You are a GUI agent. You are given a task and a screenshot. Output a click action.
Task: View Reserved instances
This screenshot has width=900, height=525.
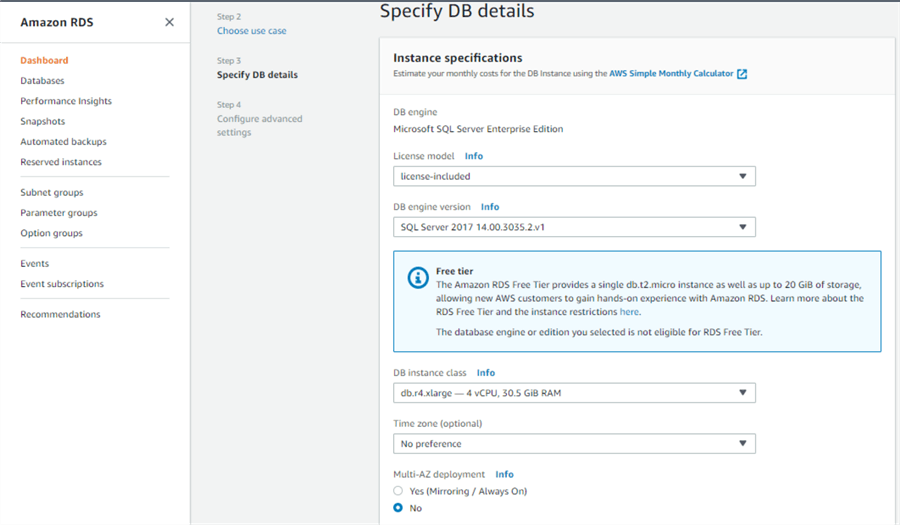point(61,162)
